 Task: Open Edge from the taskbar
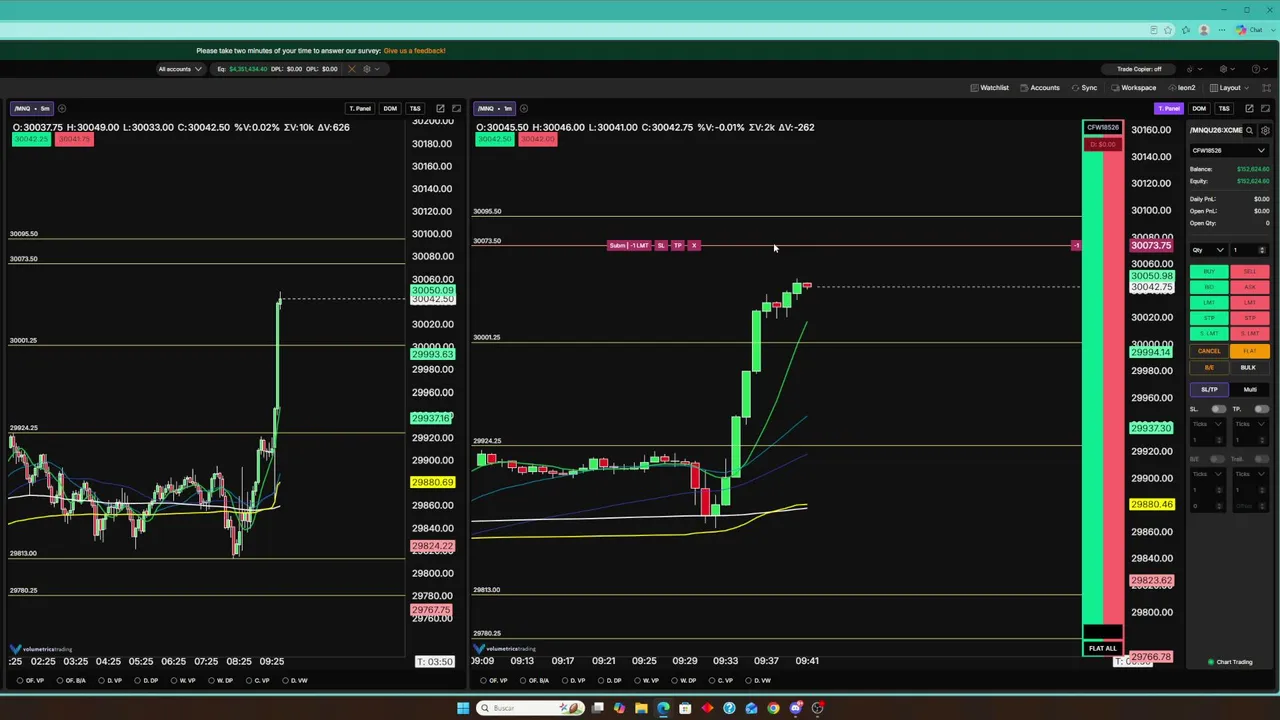click(663, 708)
